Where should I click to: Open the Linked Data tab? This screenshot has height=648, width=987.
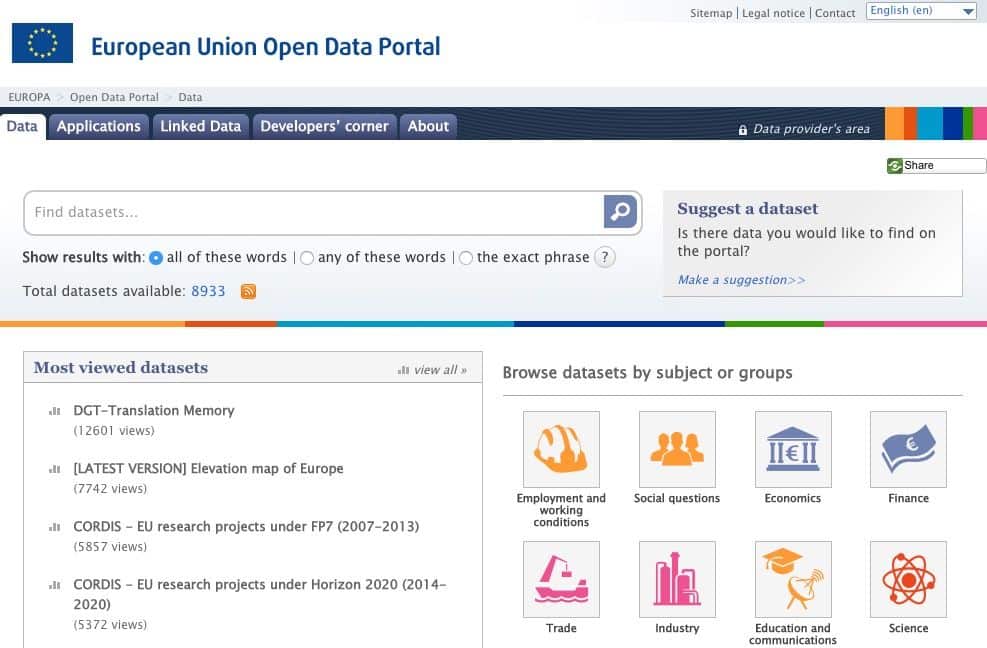201,127
